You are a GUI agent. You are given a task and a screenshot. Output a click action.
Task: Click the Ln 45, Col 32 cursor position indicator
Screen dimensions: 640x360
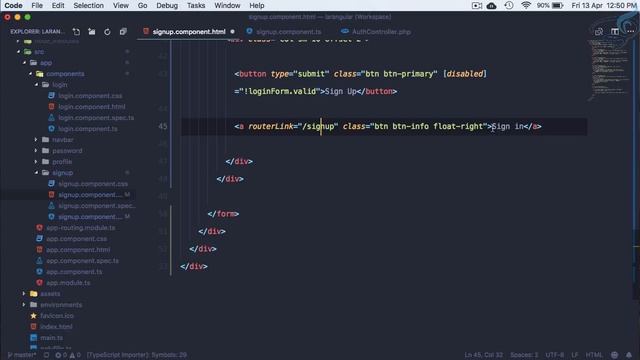pyautogui.click(x=483, y=355)
